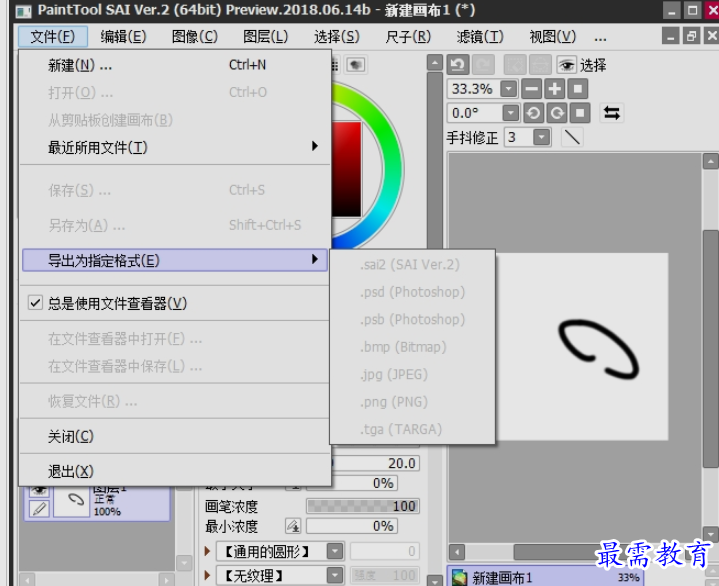Toggle the layer visibility eye icon
Viewport: 719px width, 586px height.
(39, 491)
